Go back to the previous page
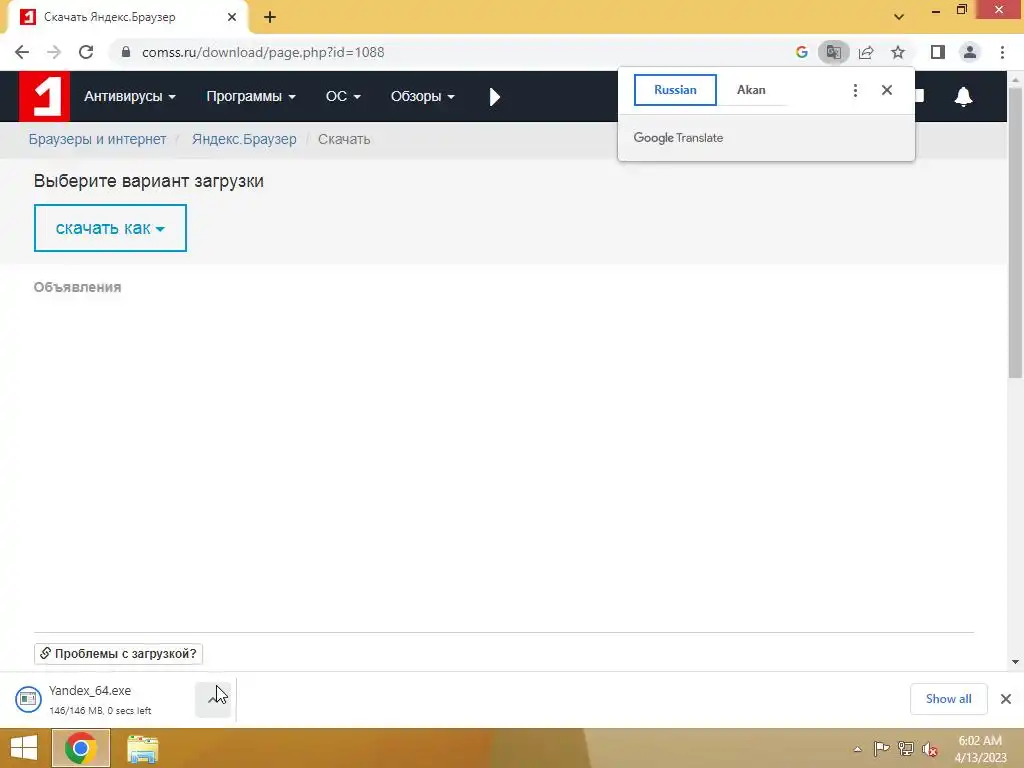 22,52
